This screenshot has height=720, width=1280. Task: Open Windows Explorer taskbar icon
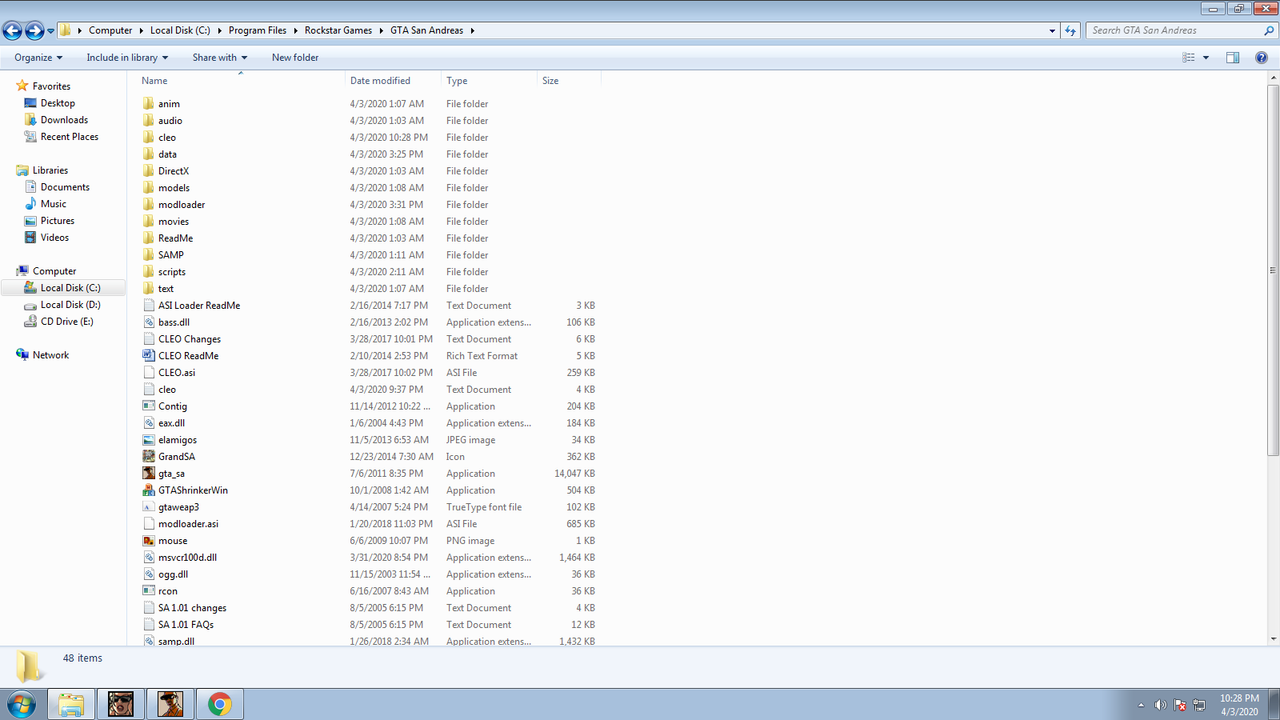pos(71,704)
